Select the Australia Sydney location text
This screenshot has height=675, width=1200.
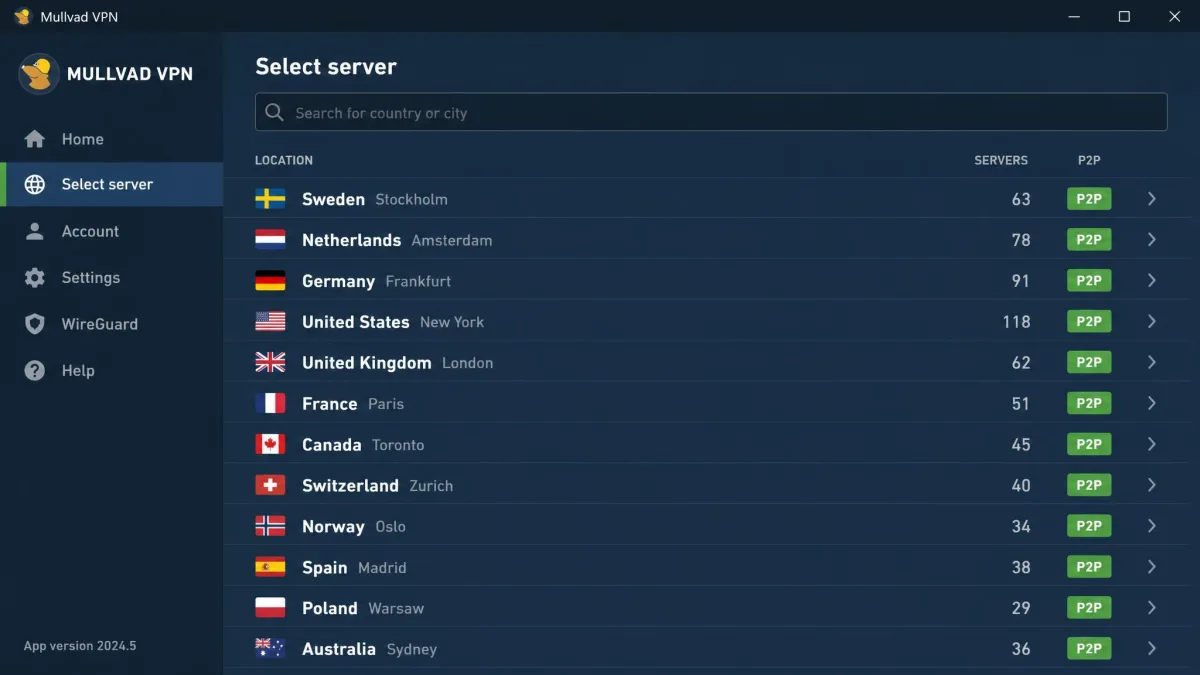pos(370,649)
